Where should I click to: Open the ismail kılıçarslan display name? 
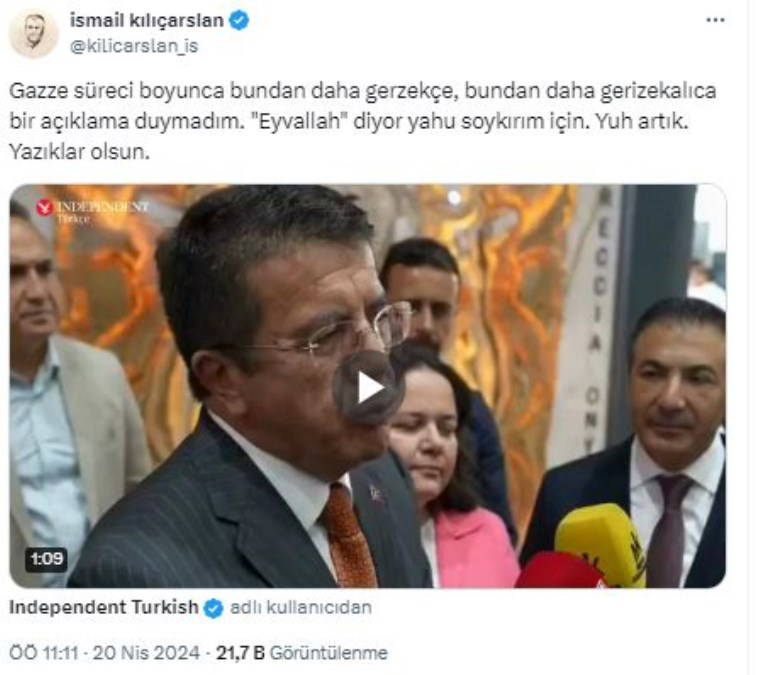pos(146,21)
